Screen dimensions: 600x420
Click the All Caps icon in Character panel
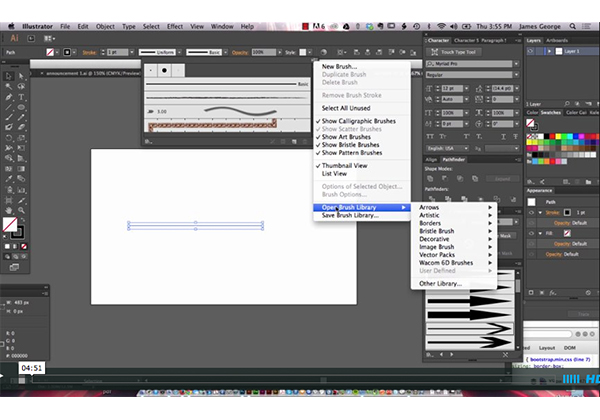click(430, 137)
